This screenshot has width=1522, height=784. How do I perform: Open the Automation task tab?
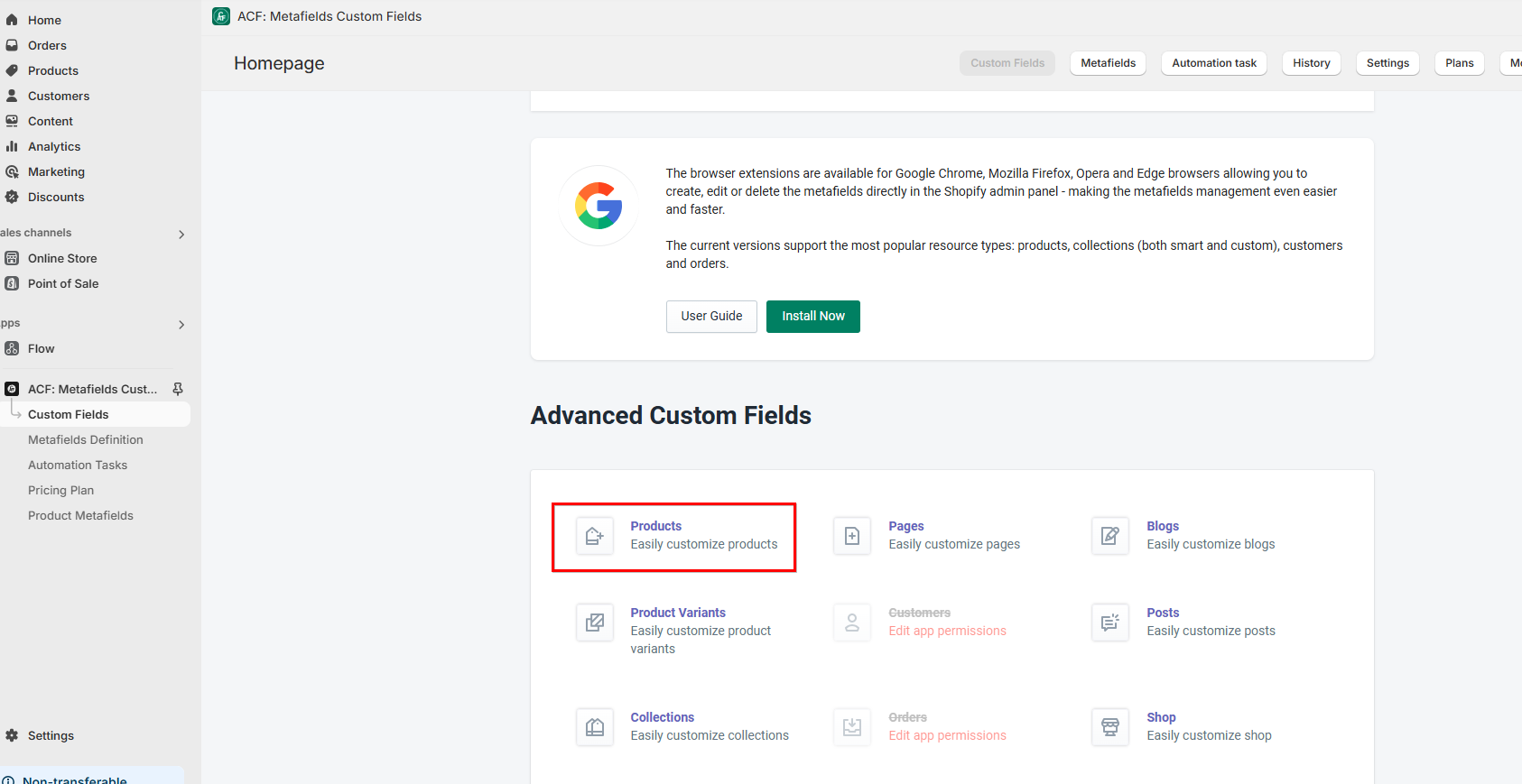tap(1214, 63)
